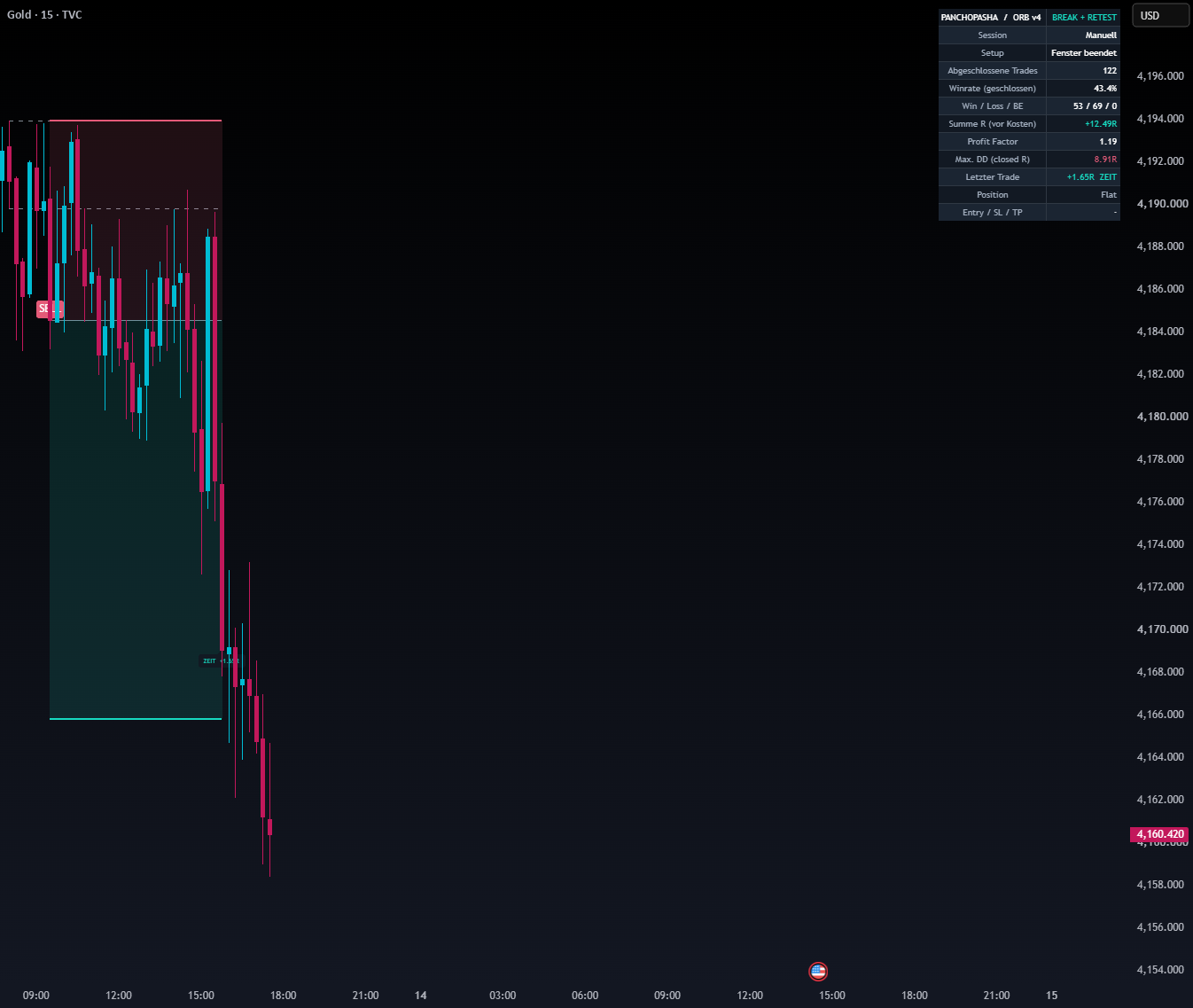Click the Position row label
This screenshot has height=1008, width=1193.
992,195
